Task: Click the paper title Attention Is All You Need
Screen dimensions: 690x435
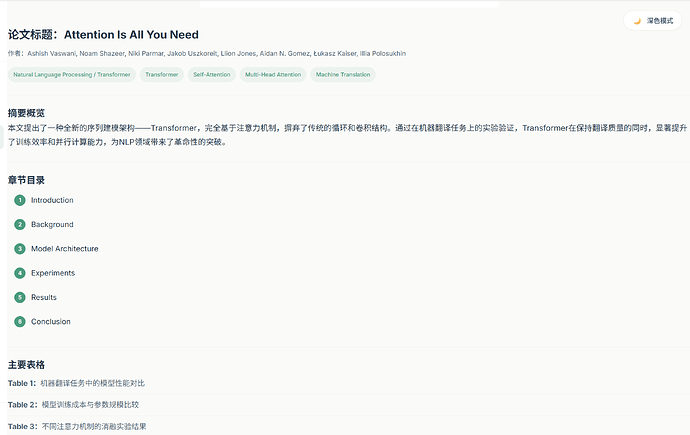Action: tap(131, 34)
